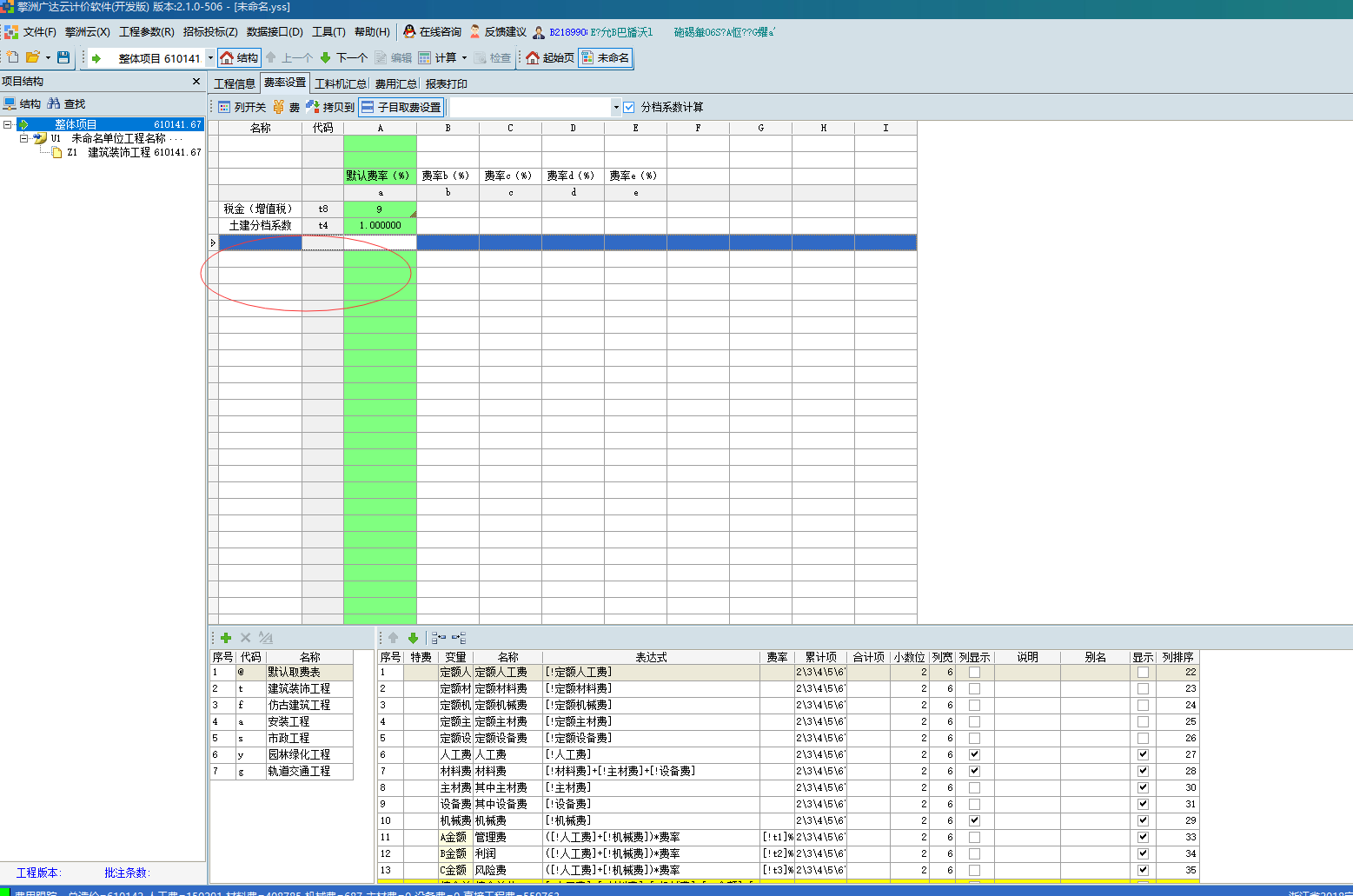Collapse the 整体项目 tree node

tap(7, 125)
